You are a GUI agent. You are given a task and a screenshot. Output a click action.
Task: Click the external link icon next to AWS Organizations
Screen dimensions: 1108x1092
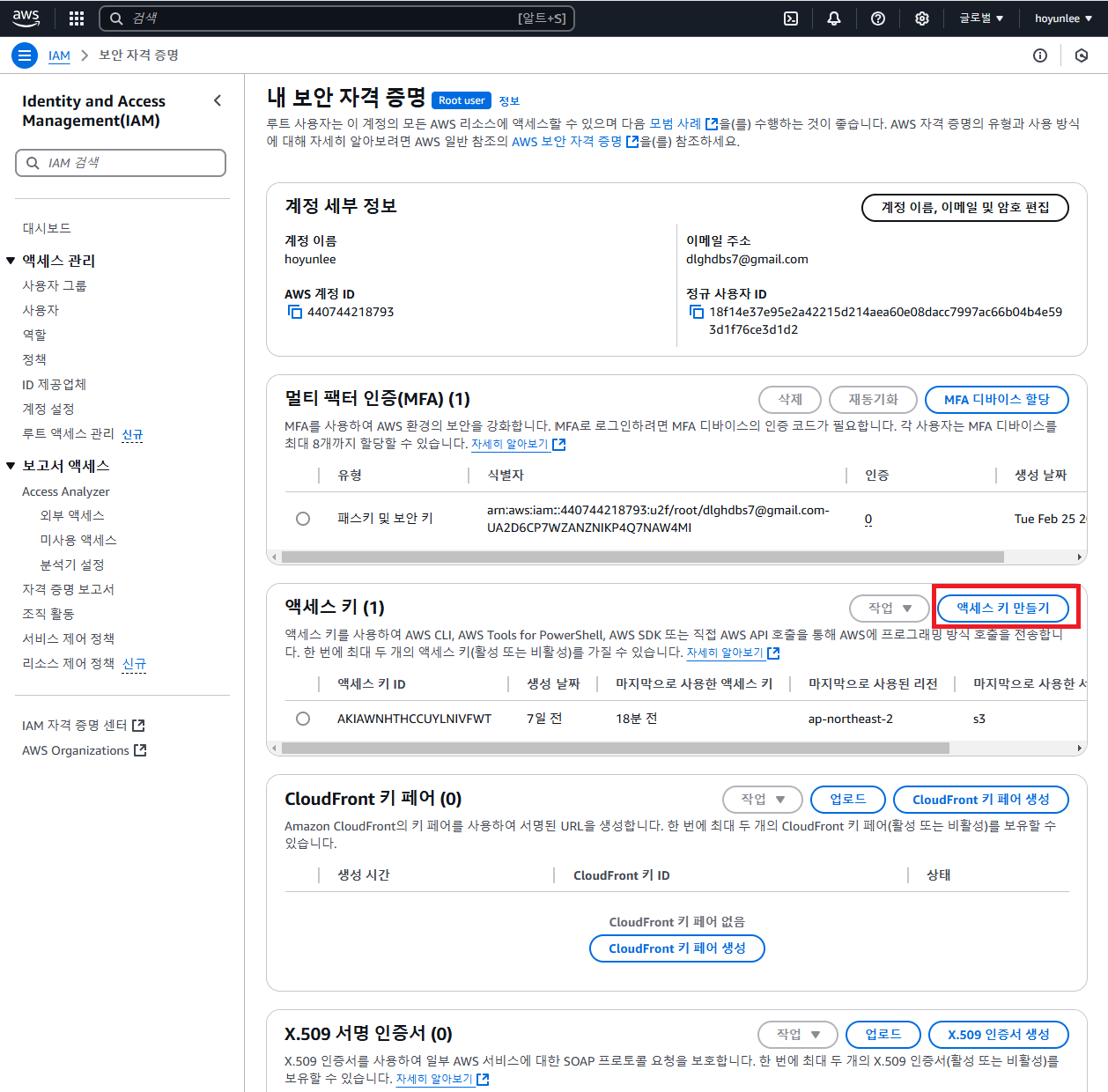click(140, 750)
